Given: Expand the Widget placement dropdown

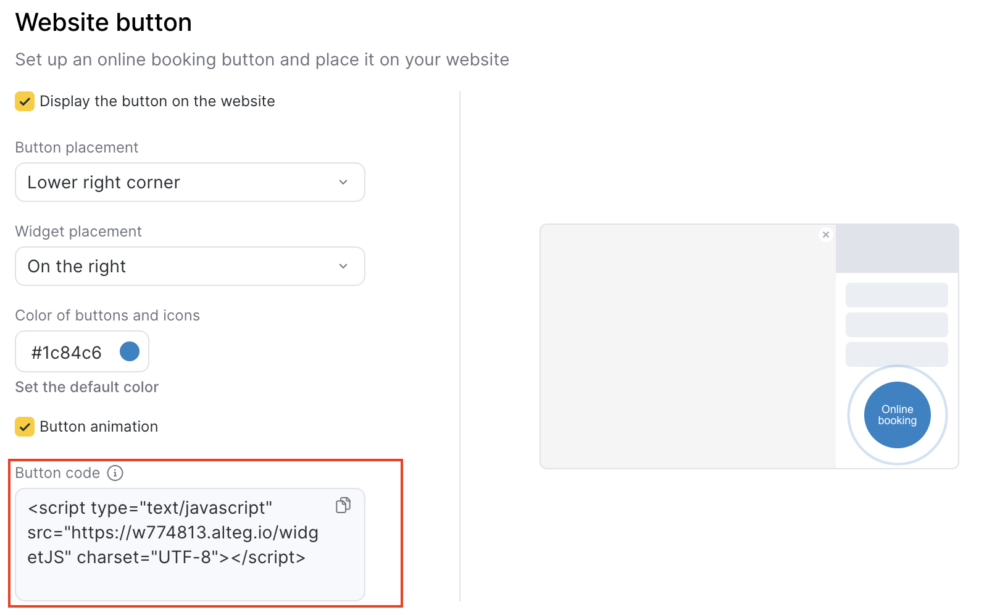Looking at the screenshot, I should (190, 266).
